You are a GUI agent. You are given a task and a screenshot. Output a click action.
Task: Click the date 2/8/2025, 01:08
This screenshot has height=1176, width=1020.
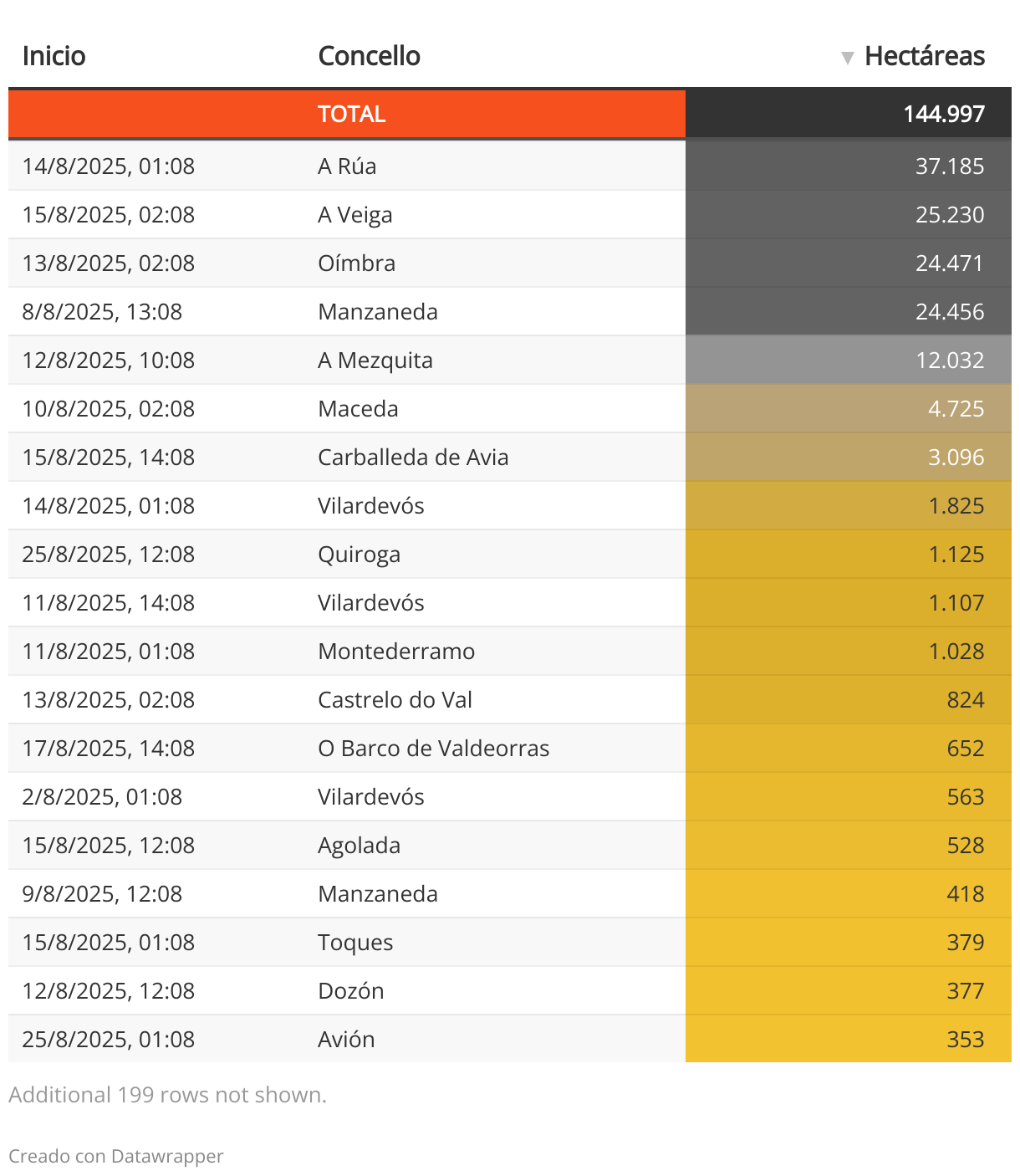tap(102, 797)
